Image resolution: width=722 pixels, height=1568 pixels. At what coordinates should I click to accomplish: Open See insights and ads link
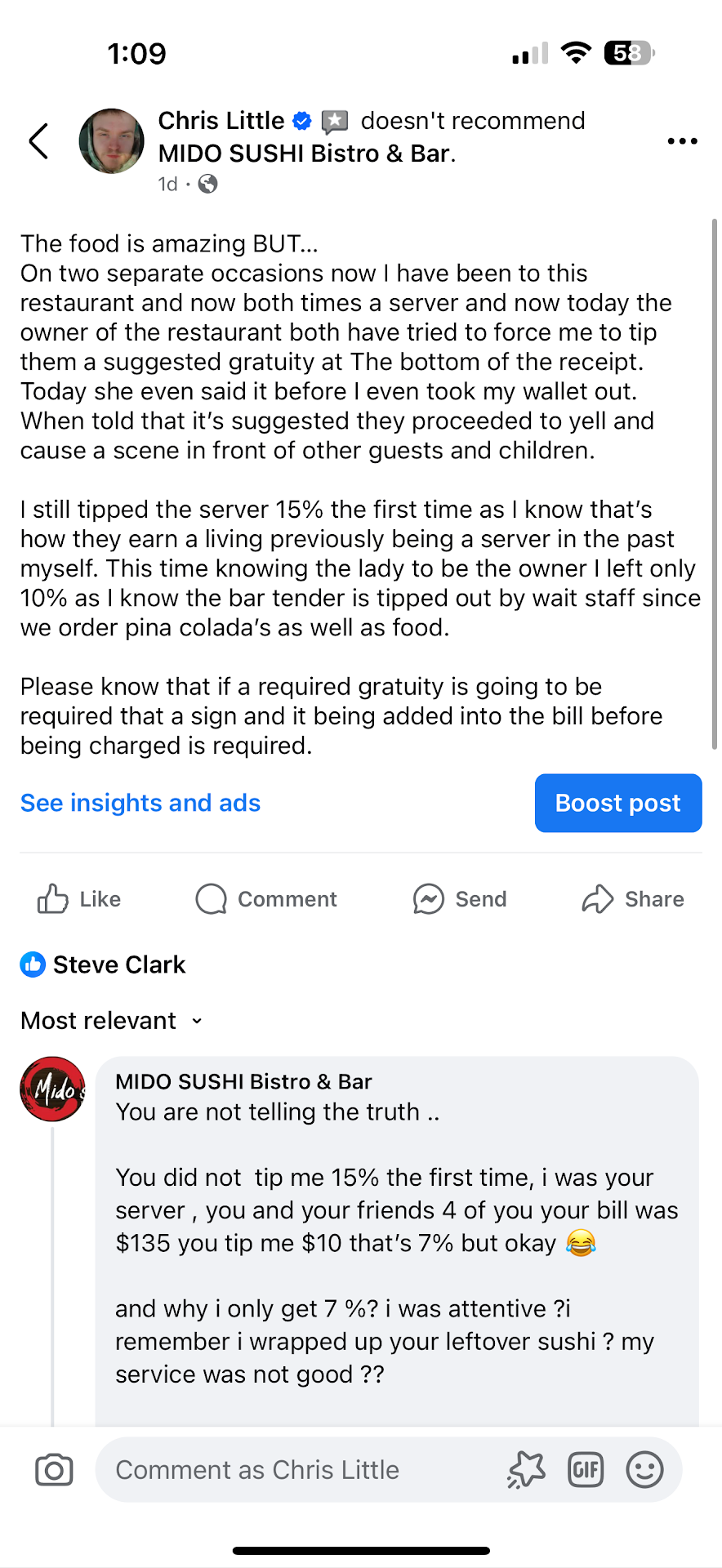140,803
